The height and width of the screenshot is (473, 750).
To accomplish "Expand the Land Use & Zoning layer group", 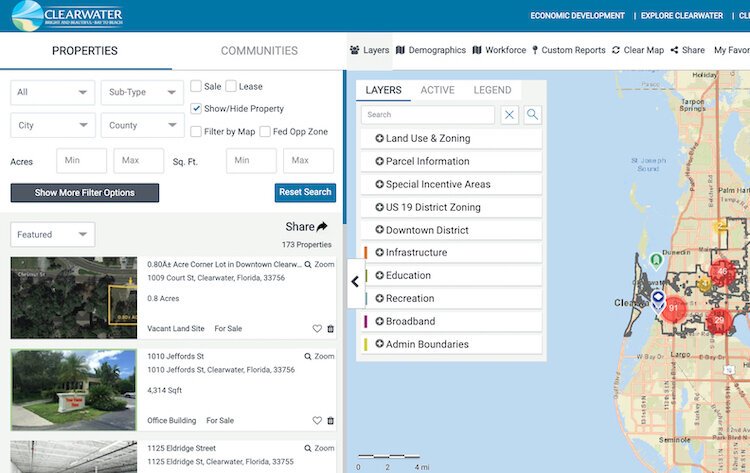I will pos(380,138).
